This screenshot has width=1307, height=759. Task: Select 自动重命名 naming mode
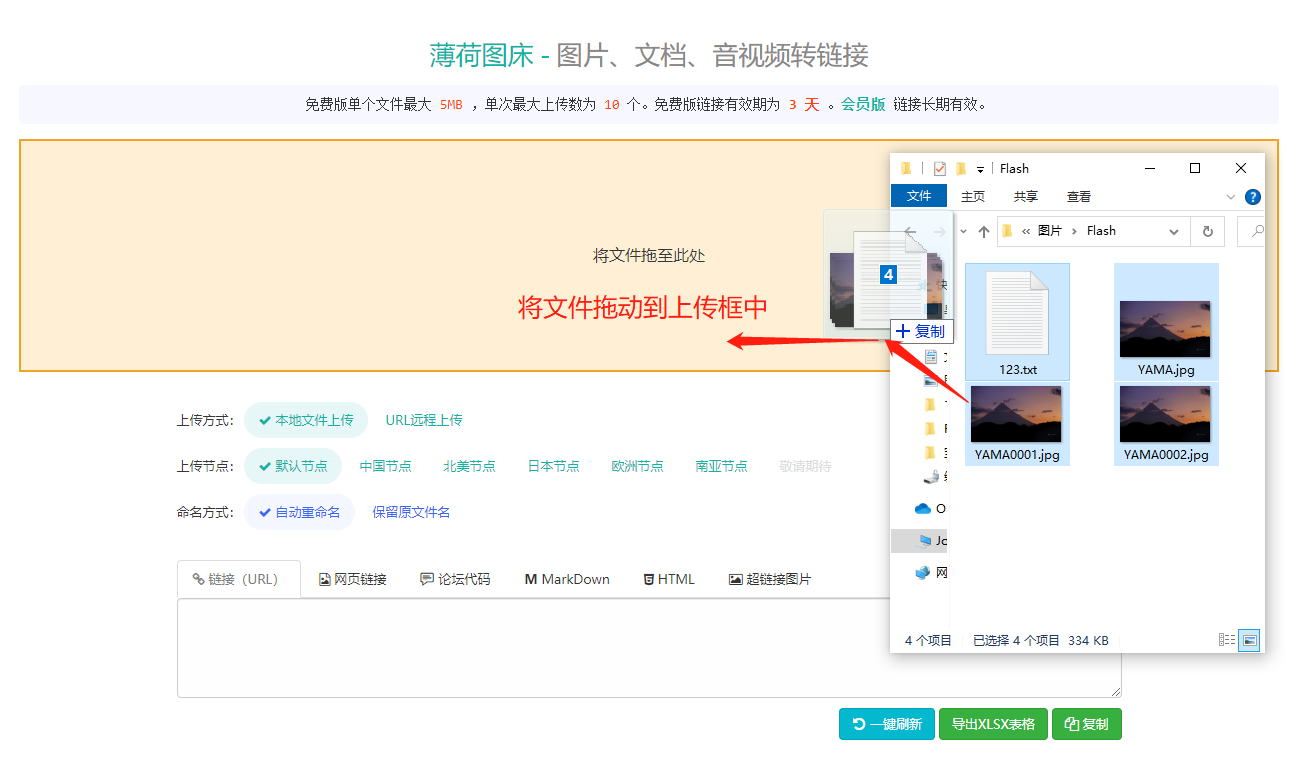(299, 512)
